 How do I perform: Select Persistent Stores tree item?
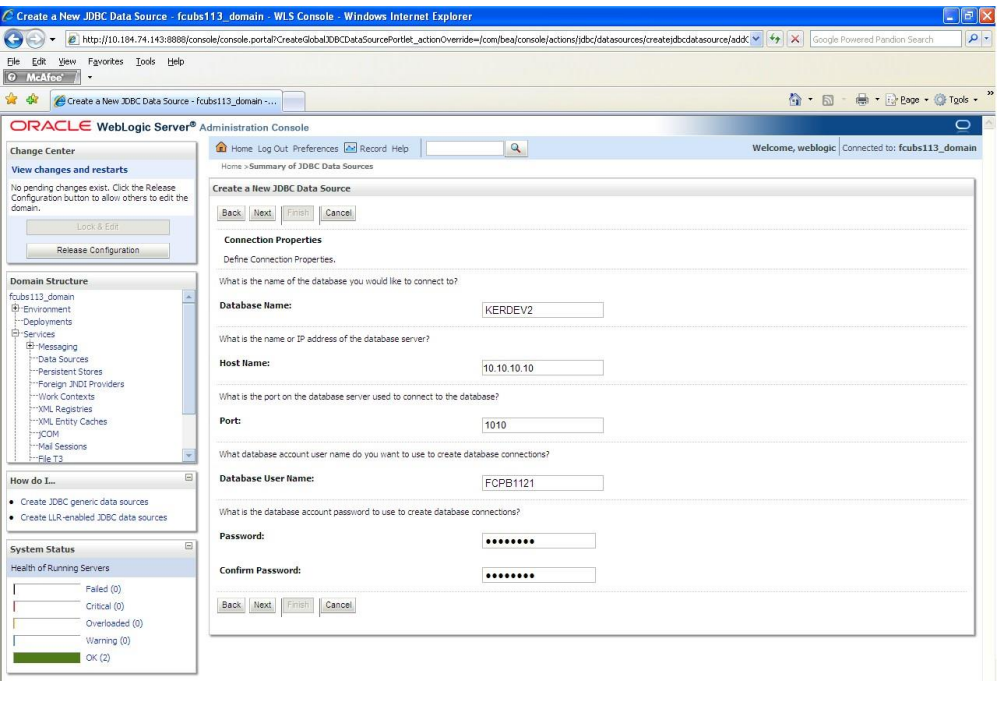pos(70,371)
